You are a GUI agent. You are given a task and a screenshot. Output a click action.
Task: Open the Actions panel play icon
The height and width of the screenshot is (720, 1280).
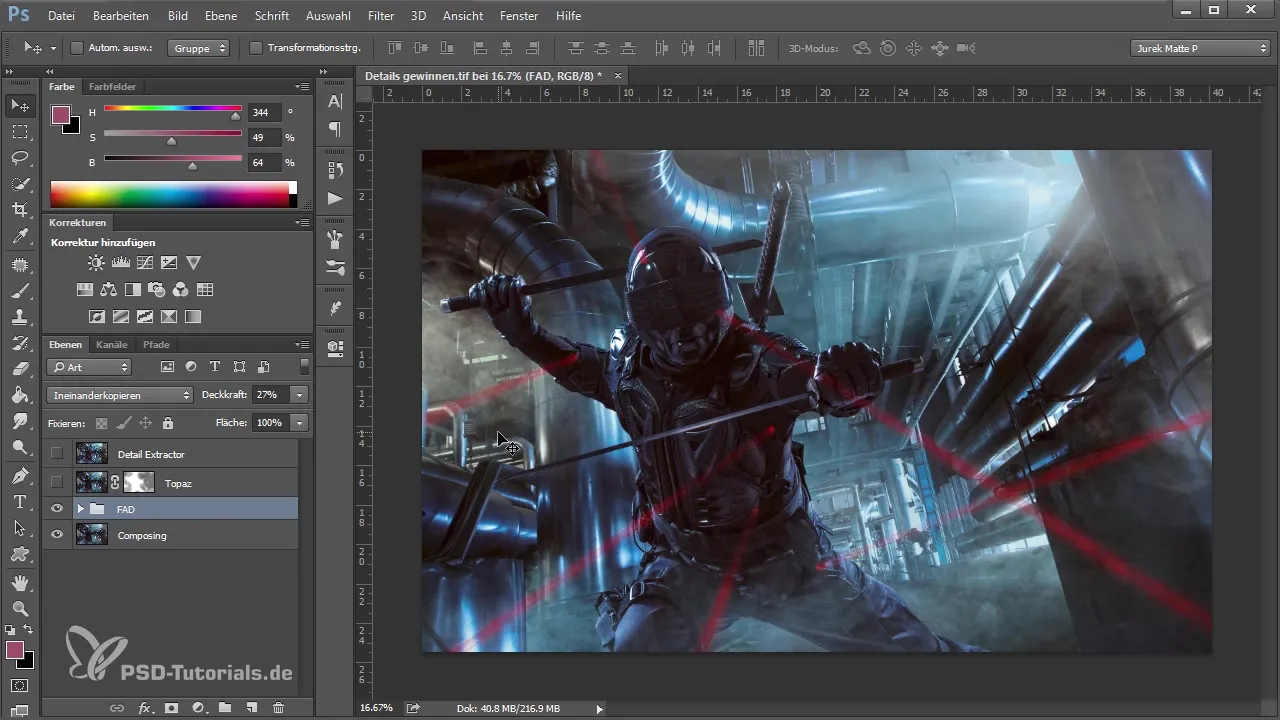335,198
